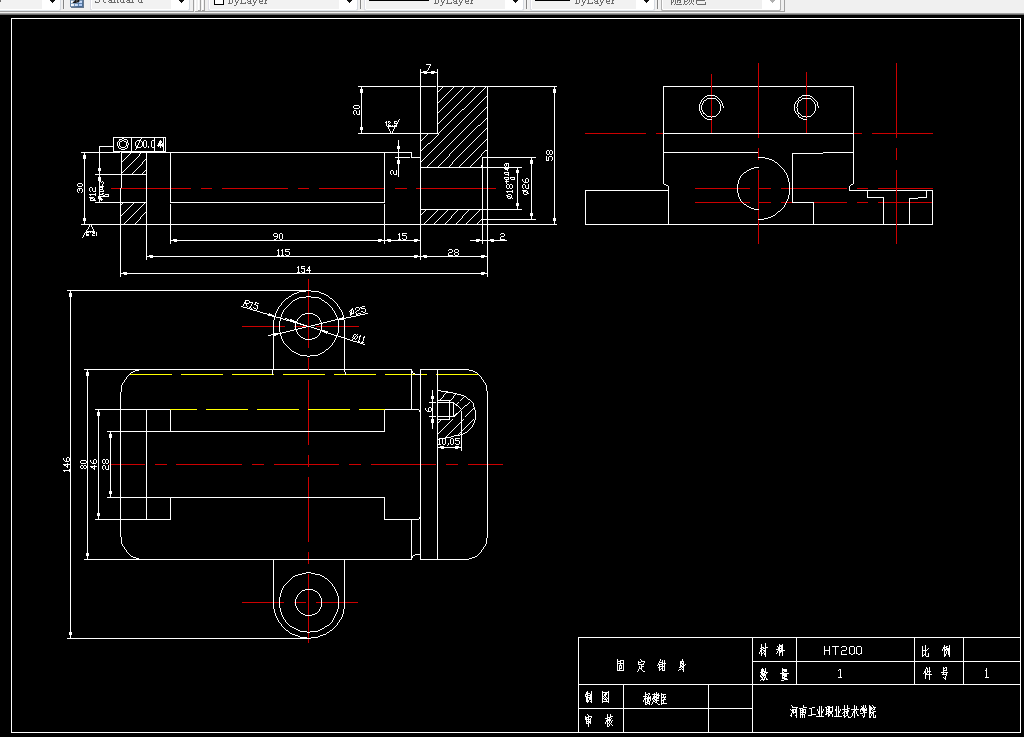Image resolution: width=1024 pixels, height=737 pixels.
Task: Select the vertical 28 dimension in plan view
Action: click(106, 464)
